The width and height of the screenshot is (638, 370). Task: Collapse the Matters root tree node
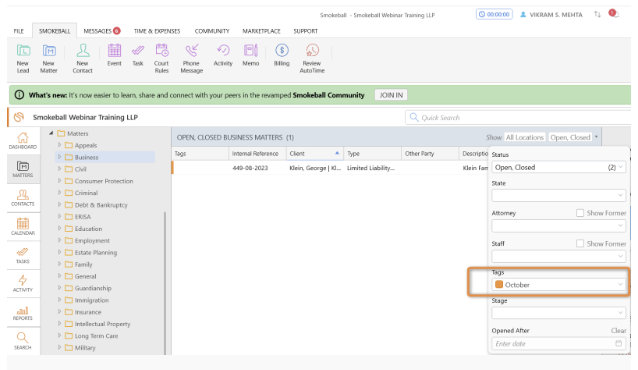point(51,133)
